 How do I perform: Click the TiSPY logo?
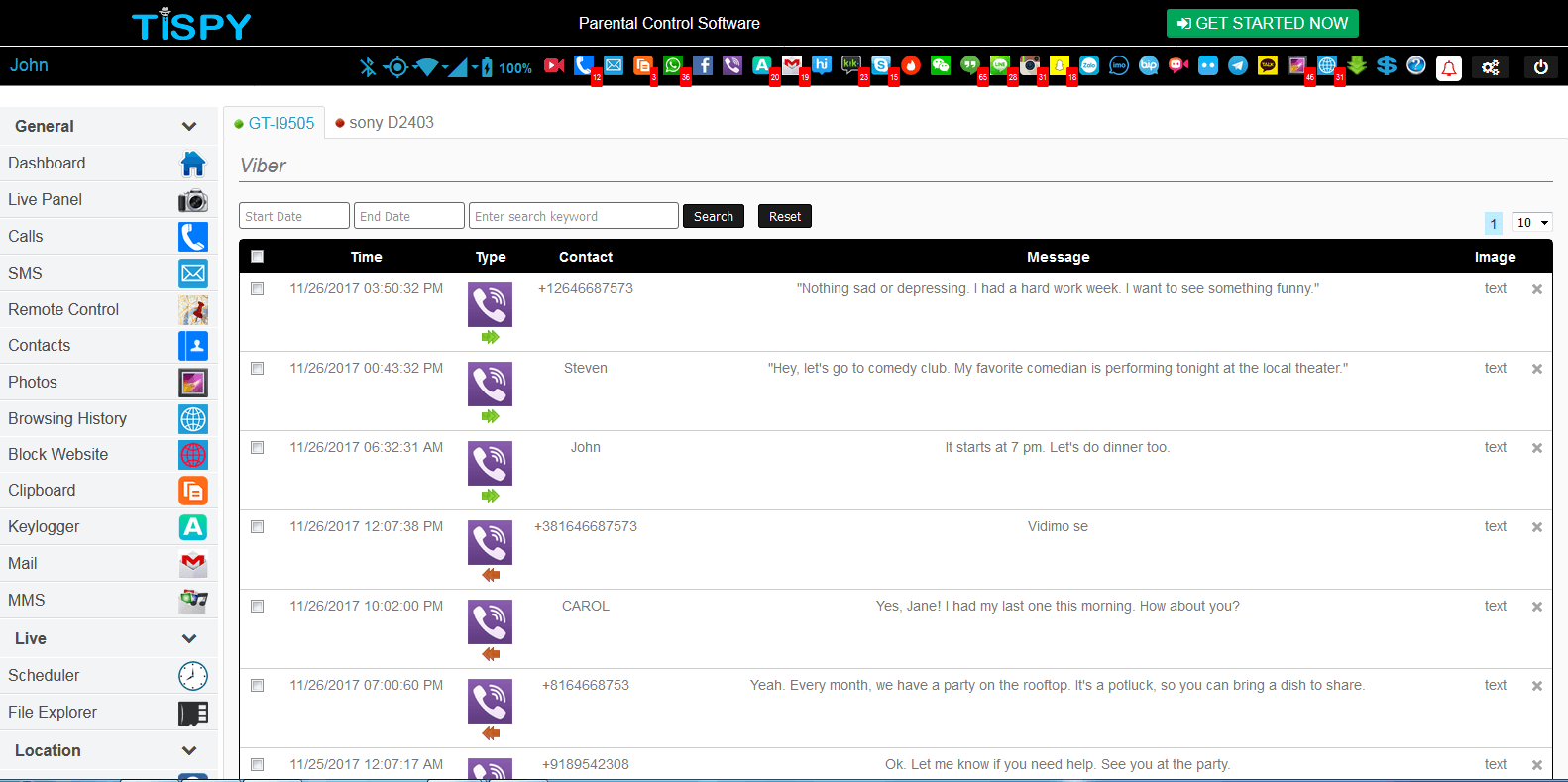coord(191,24)
